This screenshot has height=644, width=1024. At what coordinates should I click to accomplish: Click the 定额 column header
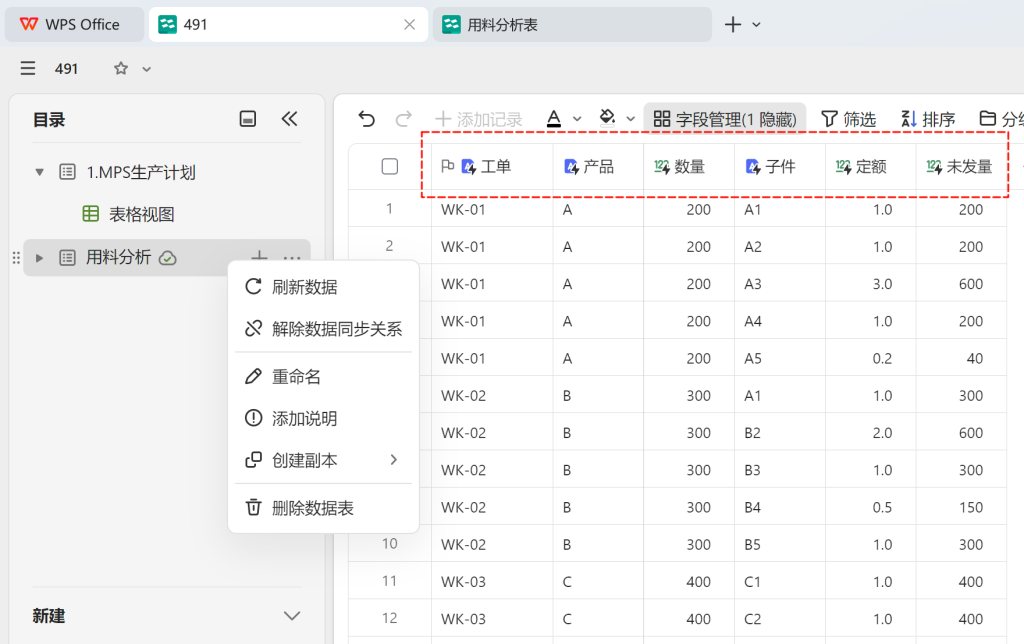[871, 167]
